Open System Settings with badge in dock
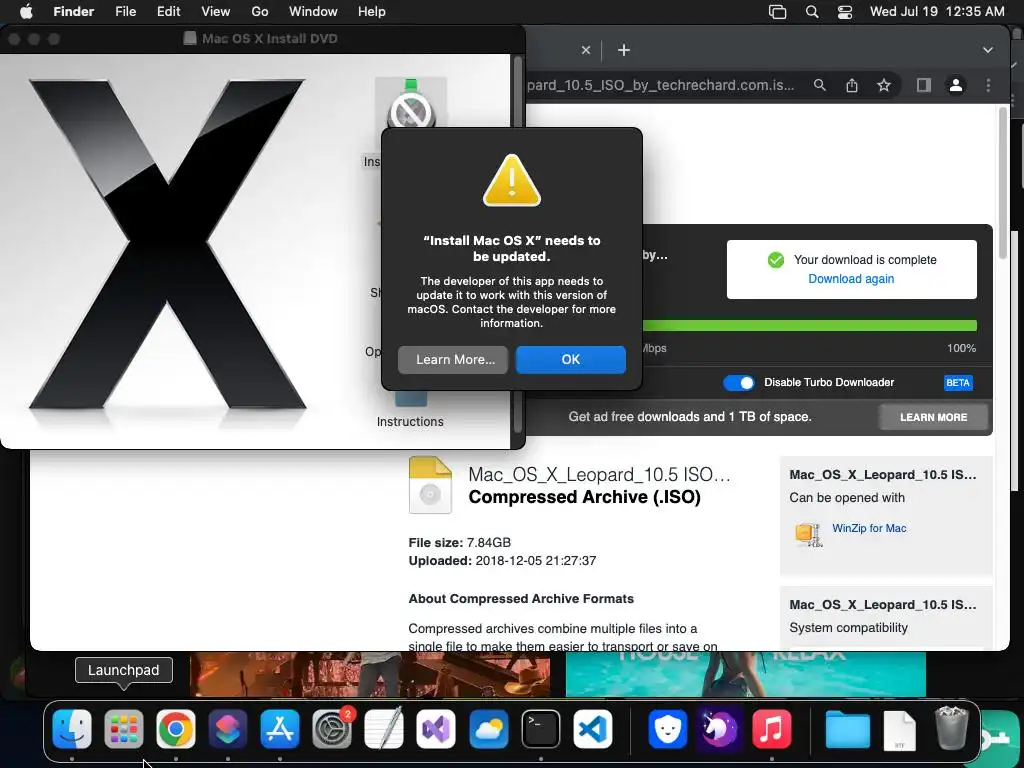The width and height of the screenshot is (1024, 768). tap(332, 729)
